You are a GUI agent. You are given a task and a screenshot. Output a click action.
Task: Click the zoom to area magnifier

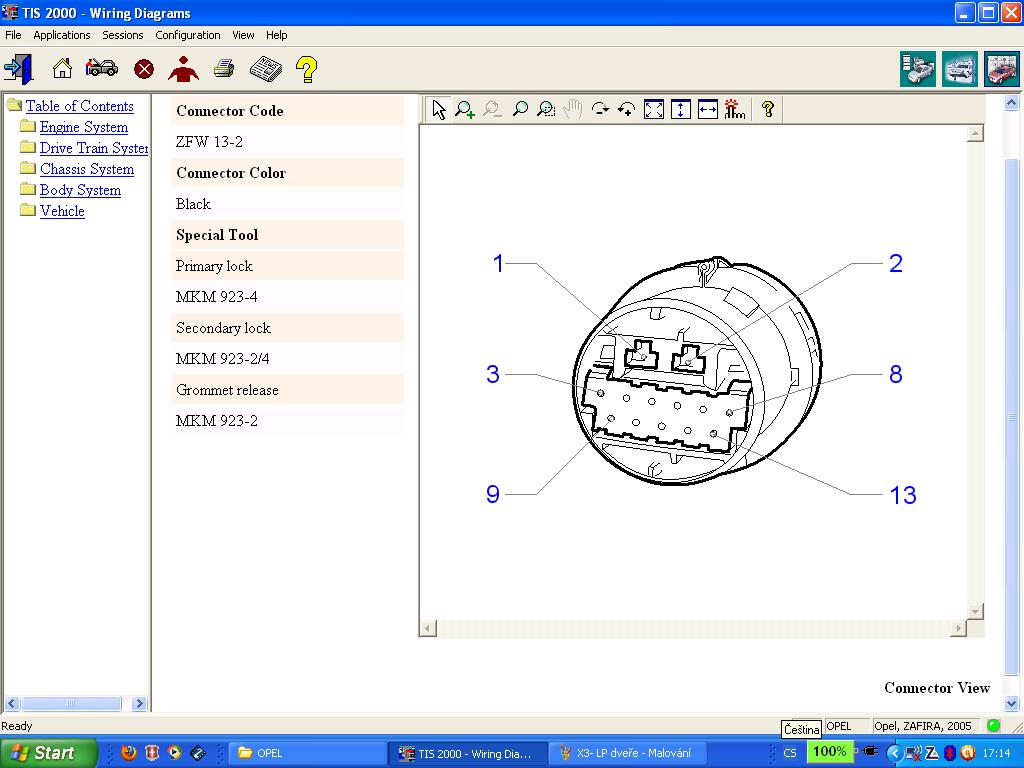click(x=546, y=110)
